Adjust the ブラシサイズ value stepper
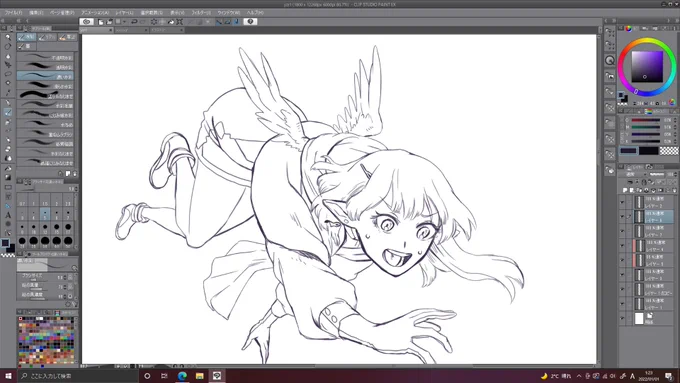The width and height of the screenshot is (680, 383). [x=65, y=278]
